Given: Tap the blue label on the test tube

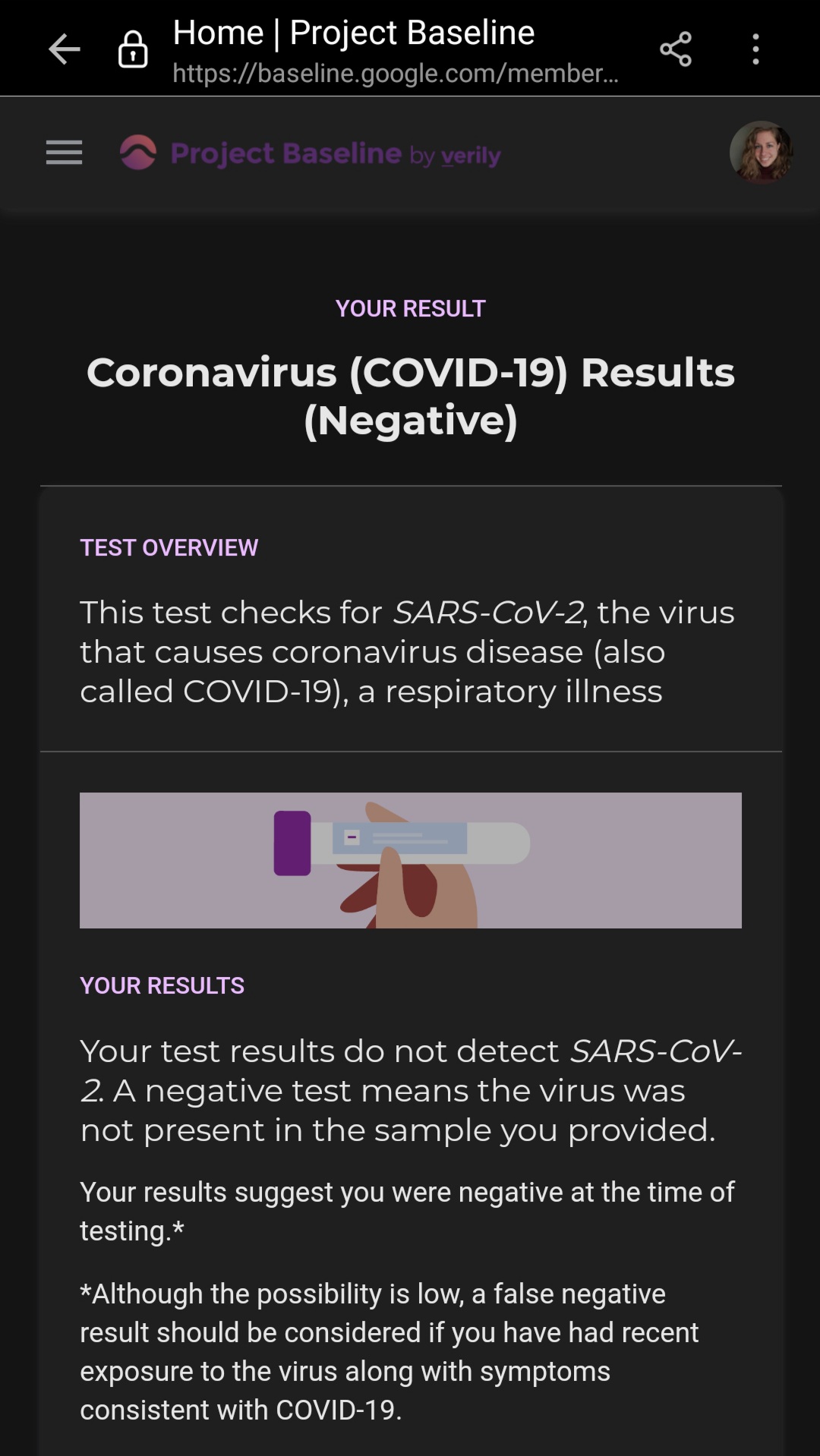Looking at the screenshot, I should 400,838.
